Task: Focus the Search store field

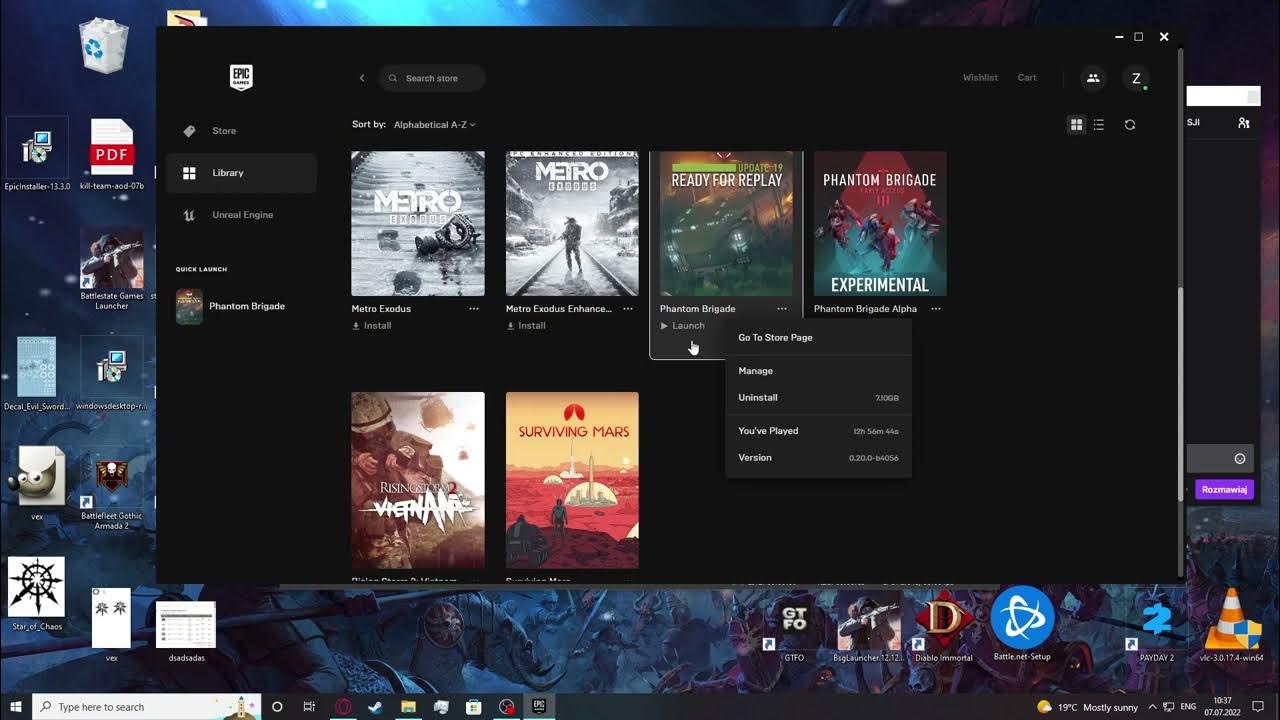Action: pyautogui.click(x=432, y=78)
